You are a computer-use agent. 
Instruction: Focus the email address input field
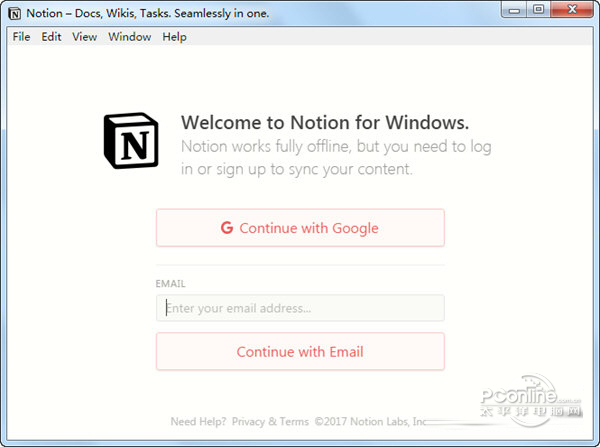coord(300,308)
